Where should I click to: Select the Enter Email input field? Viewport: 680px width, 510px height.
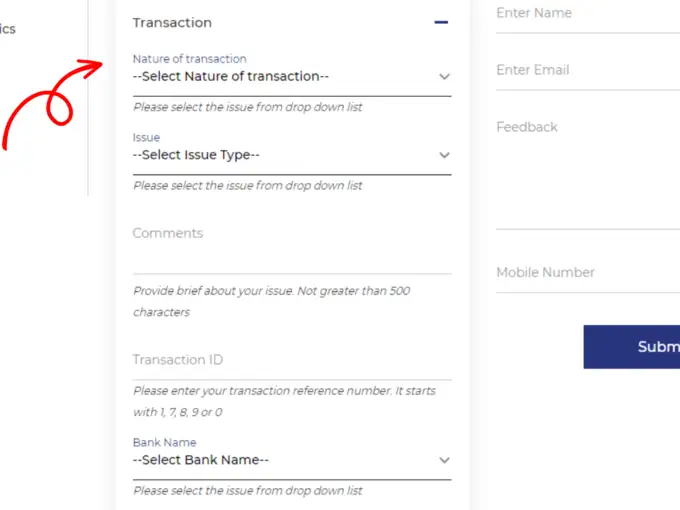pos(587,70)
